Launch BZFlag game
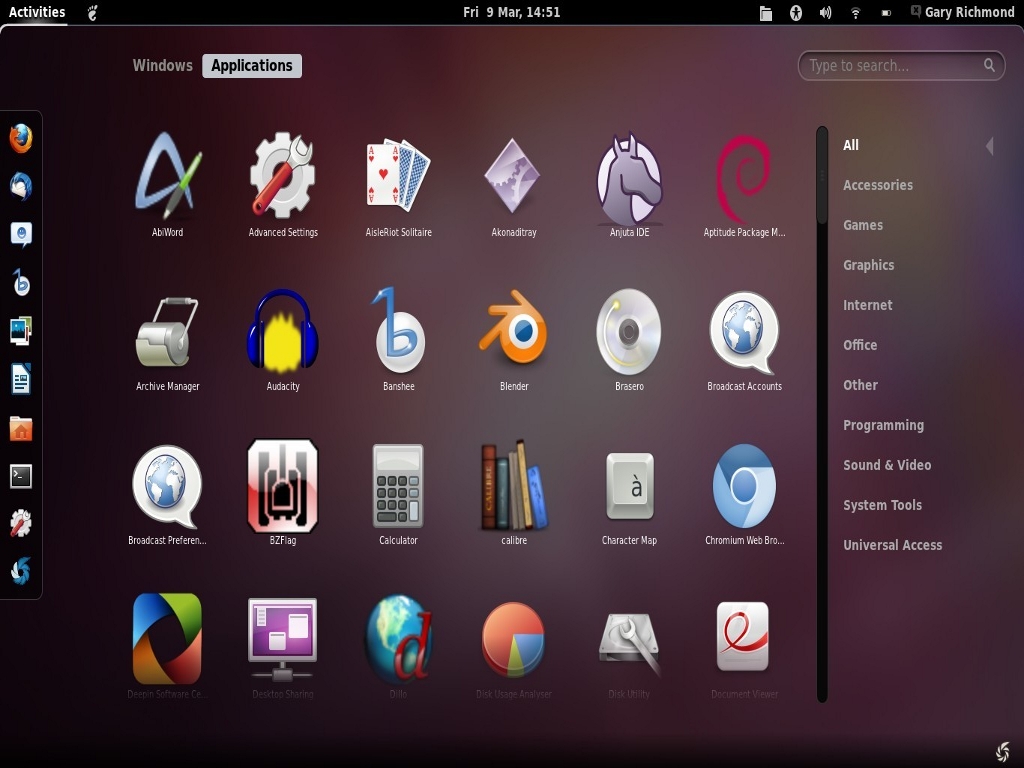 (283, 494)
